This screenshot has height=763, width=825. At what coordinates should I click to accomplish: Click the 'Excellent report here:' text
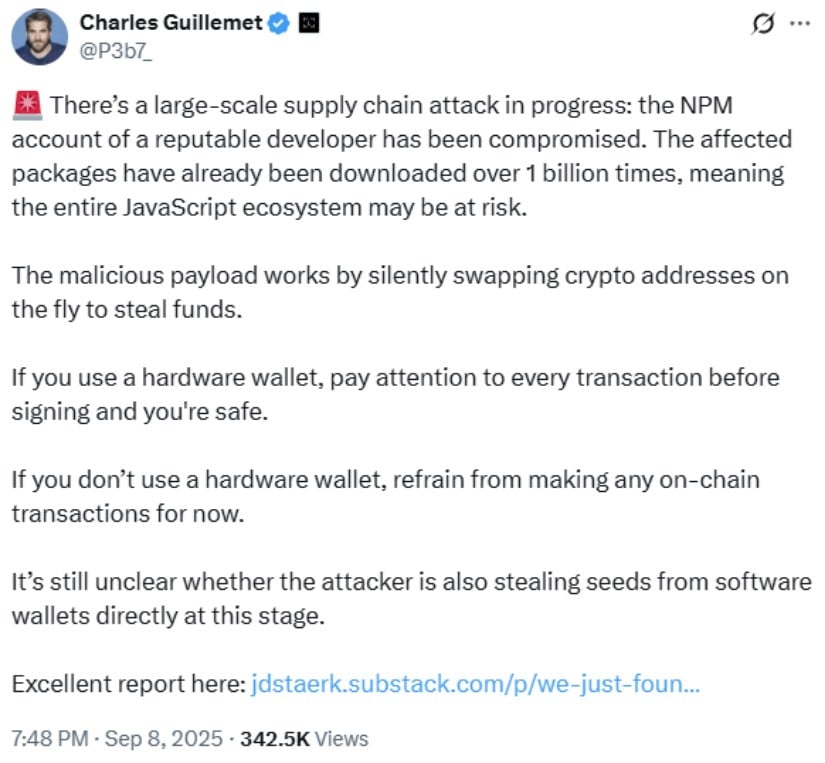pos(129,684)
